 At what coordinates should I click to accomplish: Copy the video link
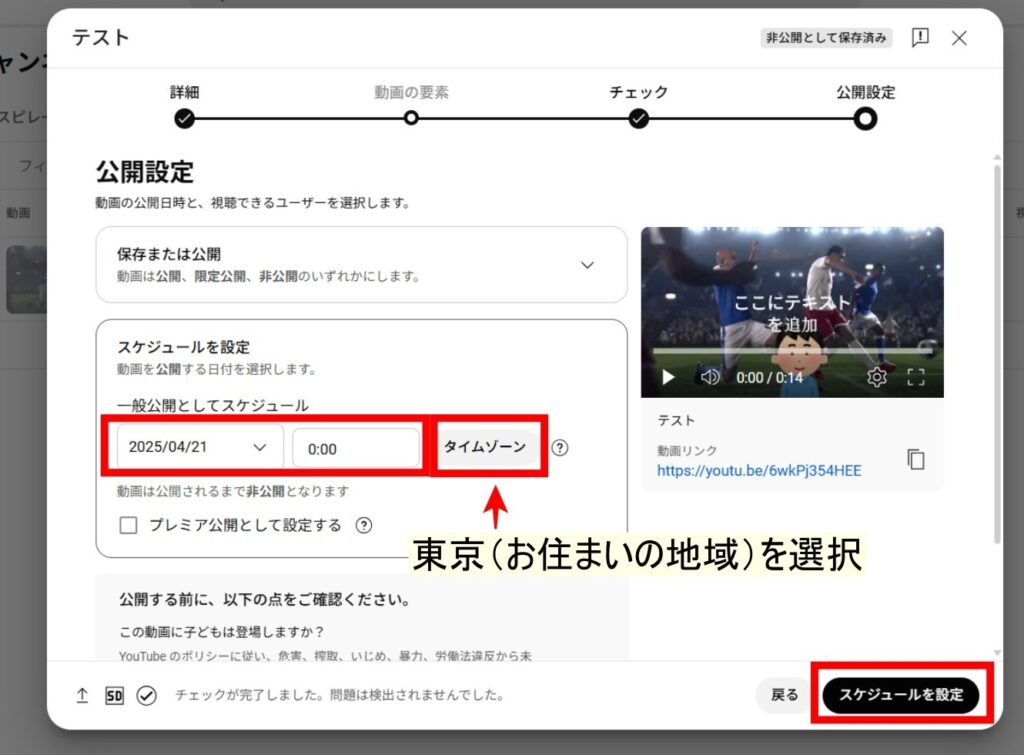pyautogui.click(x=916, y=459)
